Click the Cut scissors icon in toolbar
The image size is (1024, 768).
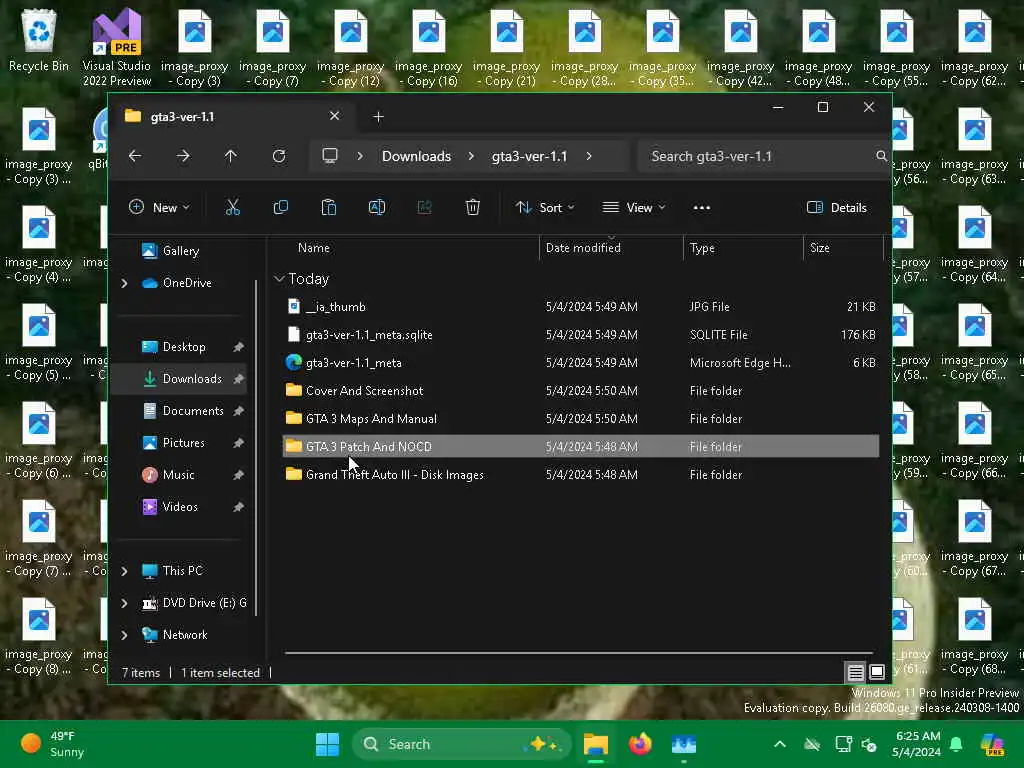[232, 208]
